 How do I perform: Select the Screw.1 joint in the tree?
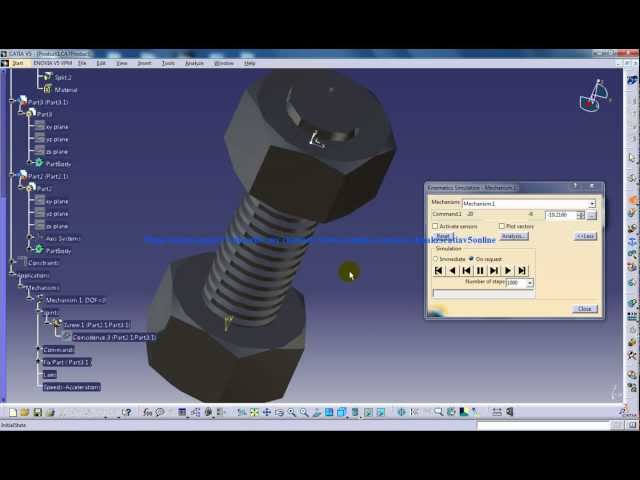point(96,325)
